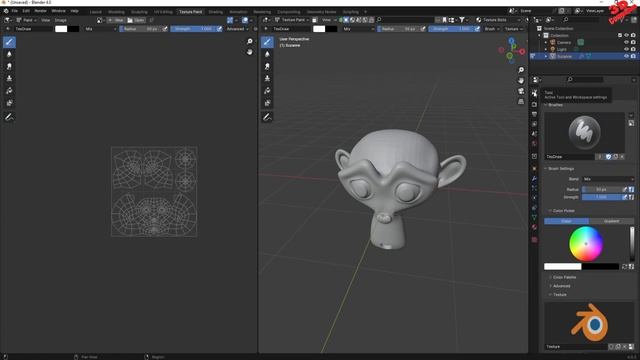Open the Texture properties checker tab
The width and height of the screenshot is (640, 360).
pos(534,240)
